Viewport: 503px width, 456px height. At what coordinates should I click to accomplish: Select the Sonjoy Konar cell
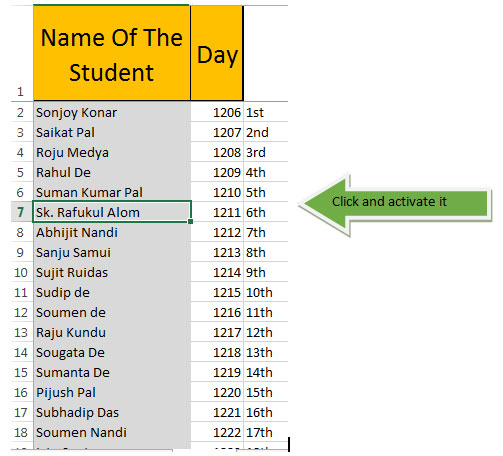click(x=112, y=112)
